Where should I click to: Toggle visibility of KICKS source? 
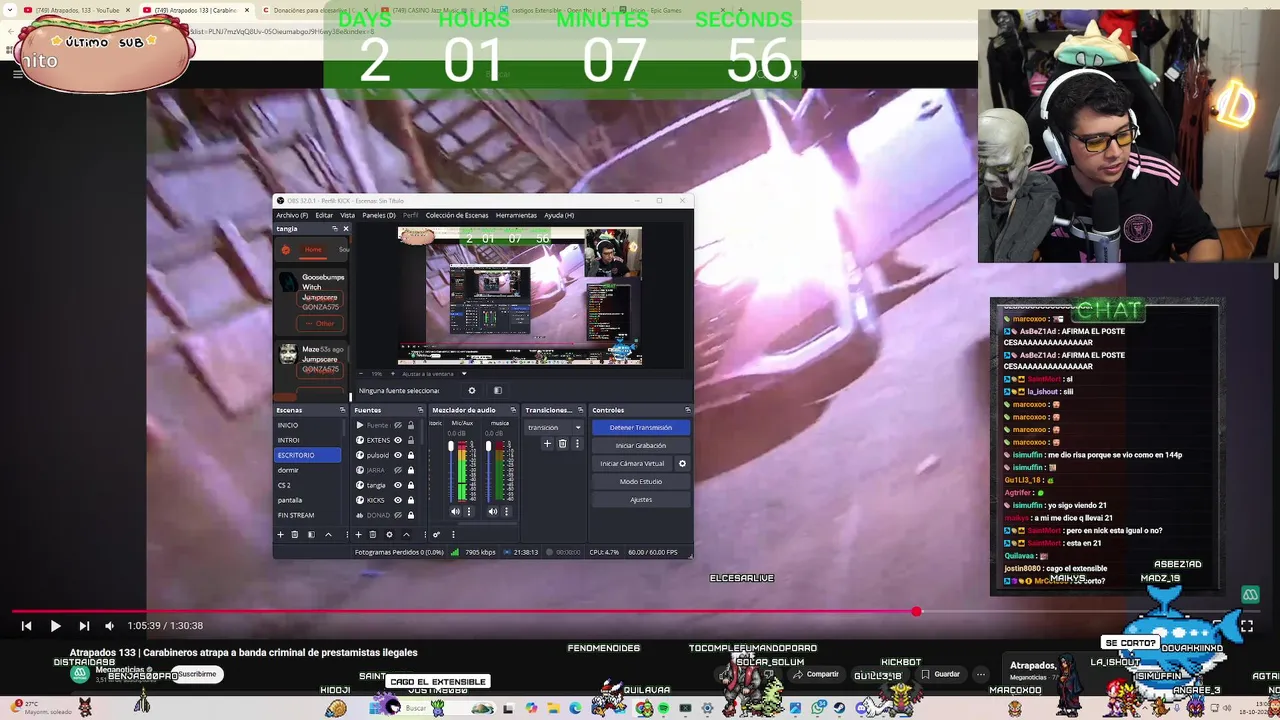click(x=398, y=500)
